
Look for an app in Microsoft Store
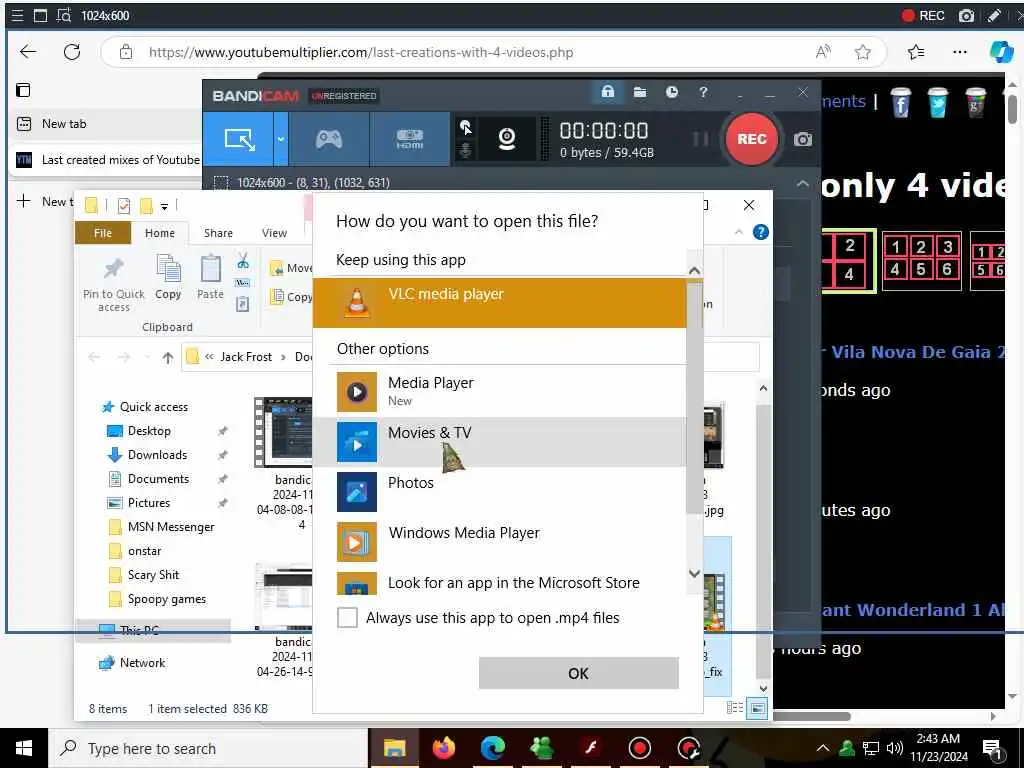click(x=500, y=582)
